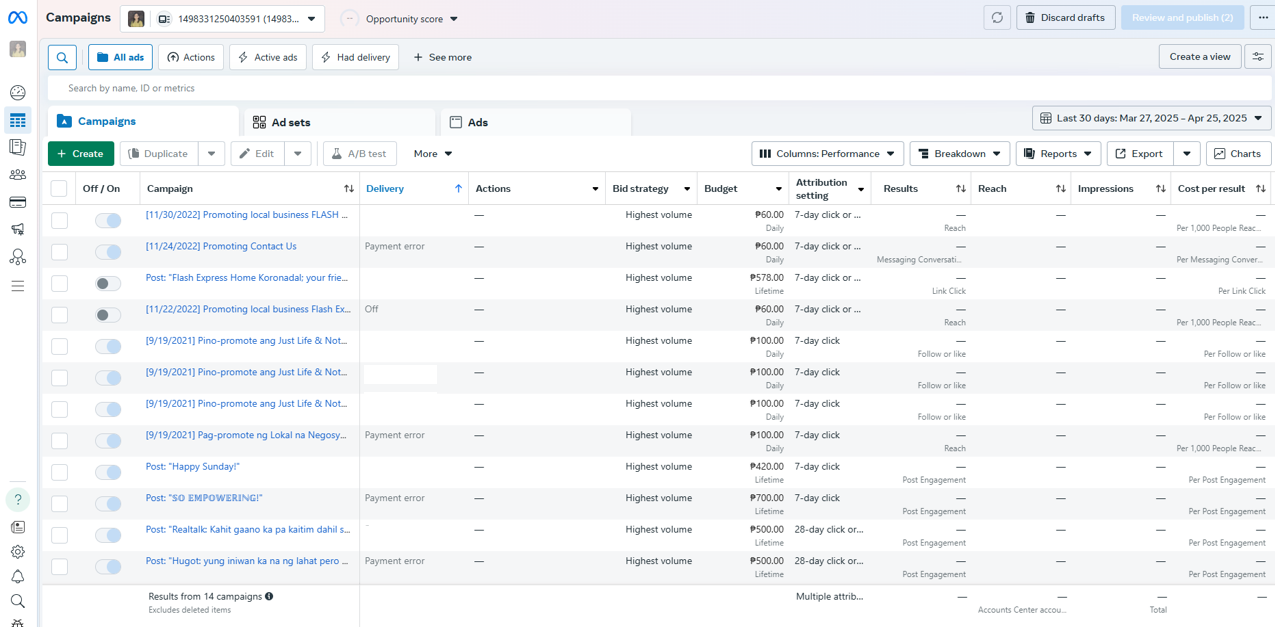
Task: Click the refresh icon in top bar
Action: click(x=997, y=18)
